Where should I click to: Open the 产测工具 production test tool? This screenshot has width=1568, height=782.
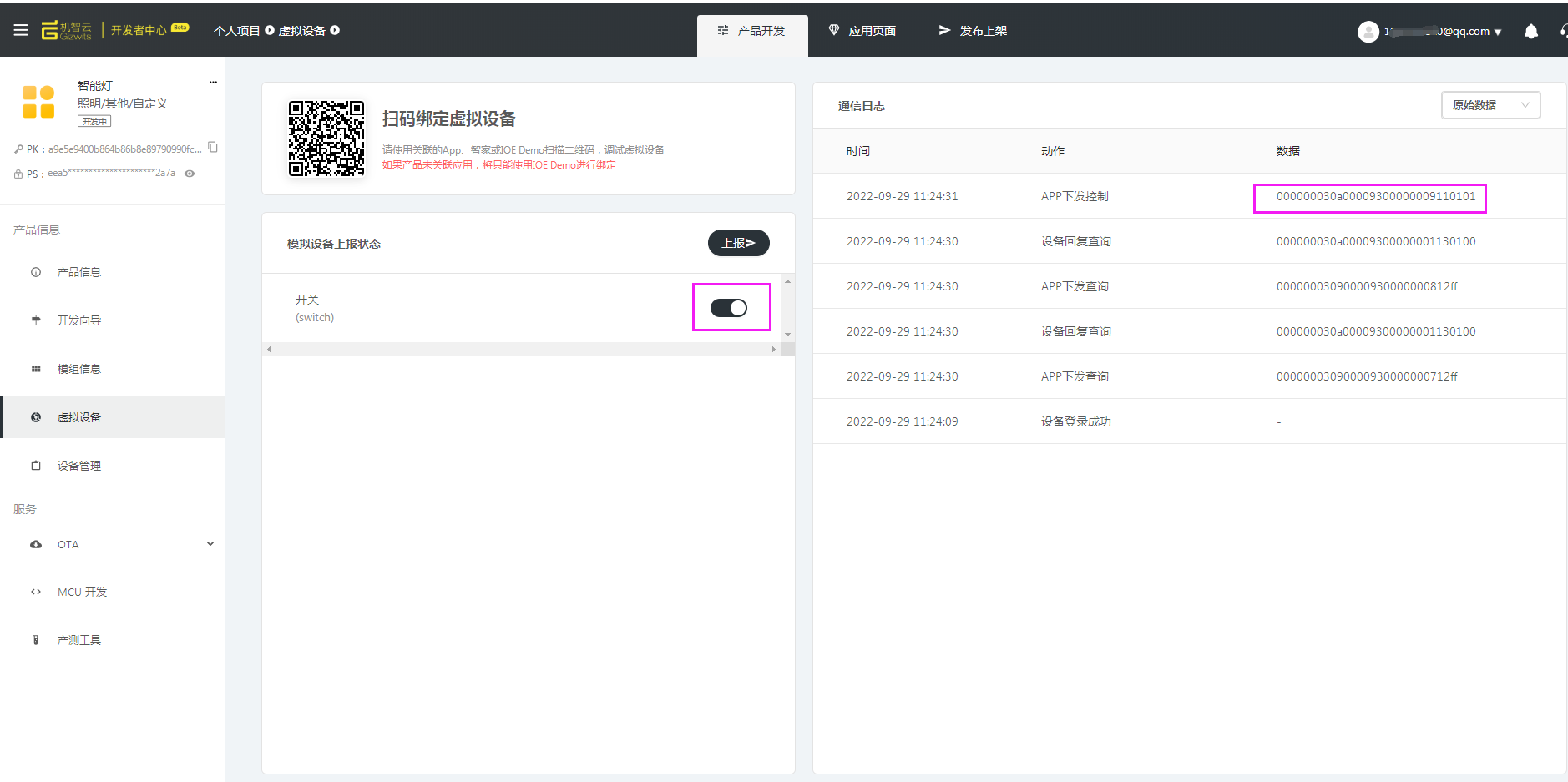coord(79,639)
